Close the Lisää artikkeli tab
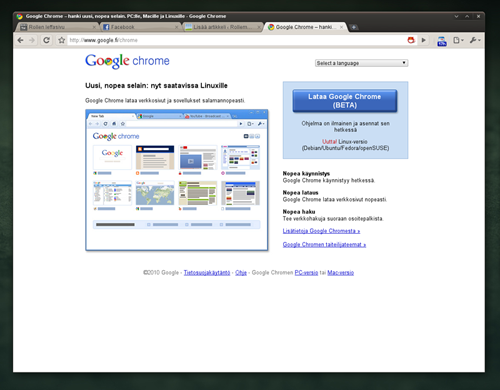The height and width of the screenshot is (390, 500). [259, 27]
